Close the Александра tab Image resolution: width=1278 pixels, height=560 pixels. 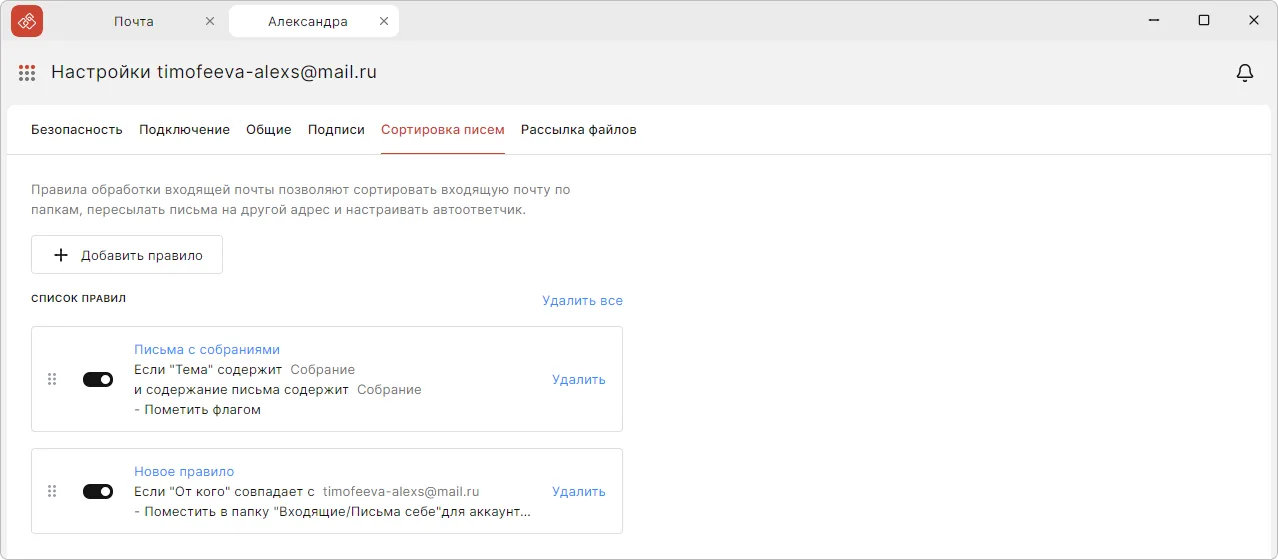click(384, 21)
